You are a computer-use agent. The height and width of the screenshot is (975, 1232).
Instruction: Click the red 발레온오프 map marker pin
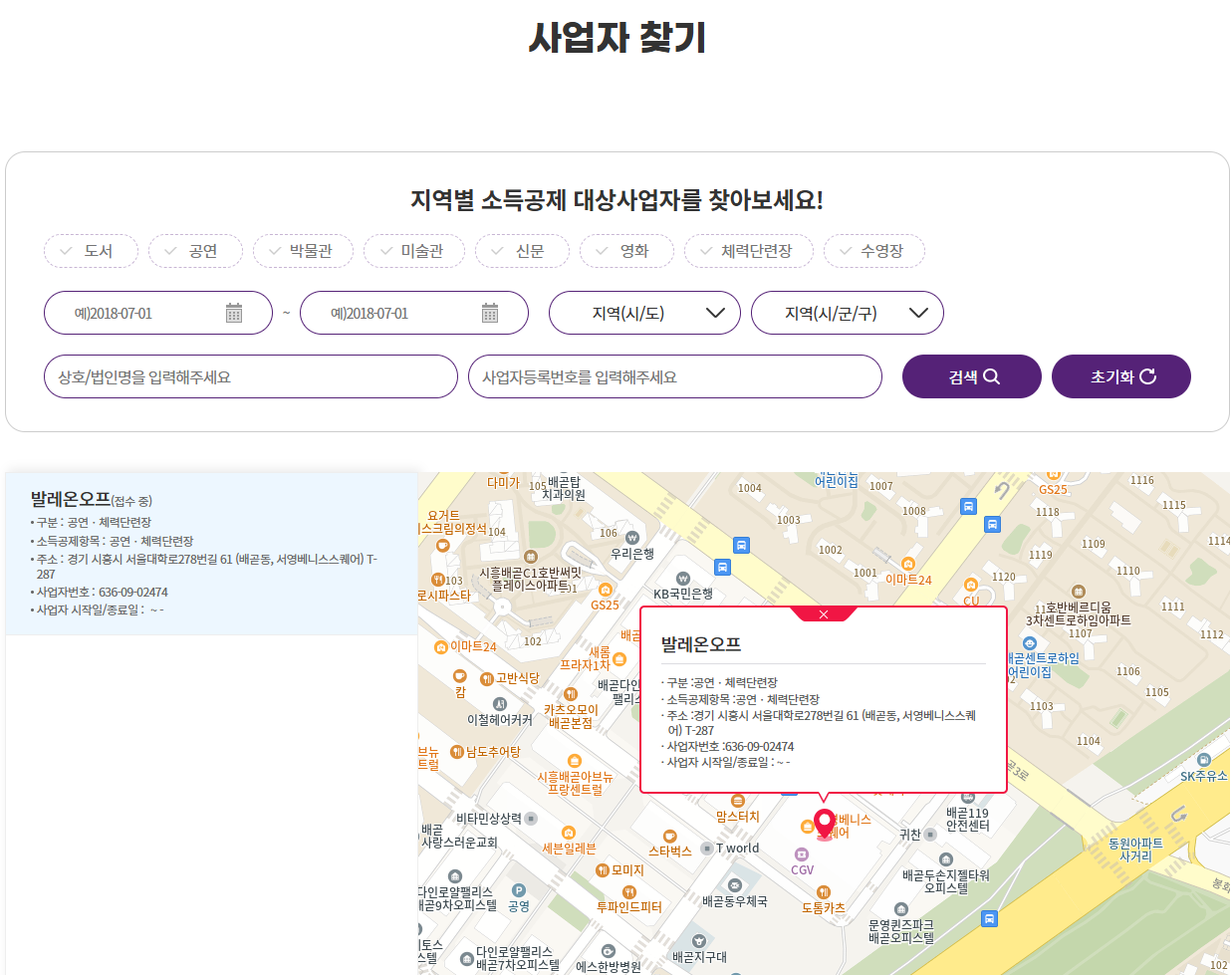point(824,825)
